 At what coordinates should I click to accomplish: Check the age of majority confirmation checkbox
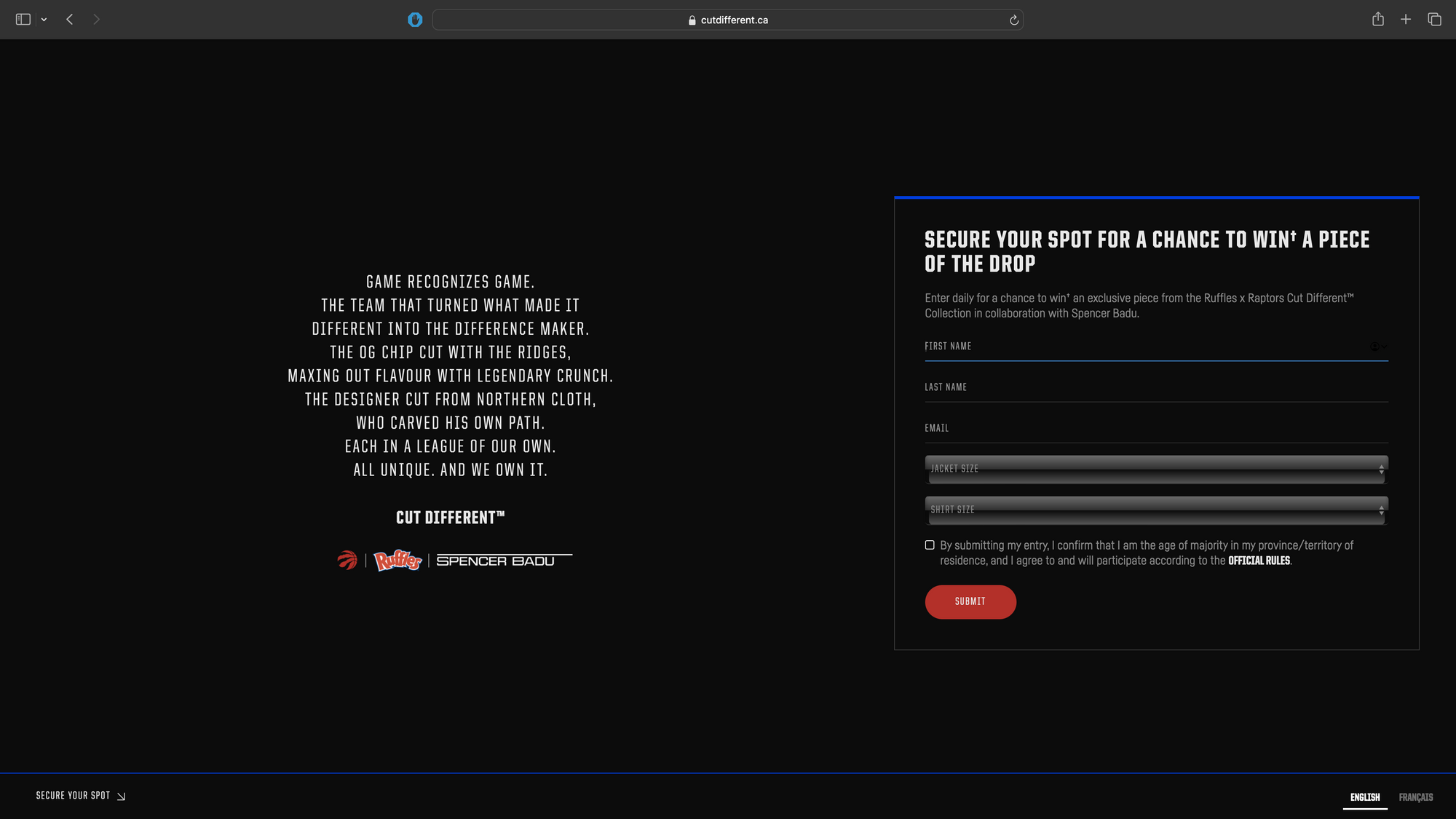point(930,545)
